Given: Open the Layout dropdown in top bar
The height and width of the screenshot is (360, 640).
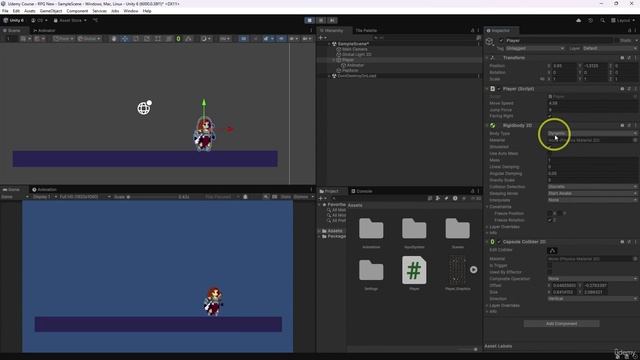Looking at the screenshot, I should pos(623,20).
